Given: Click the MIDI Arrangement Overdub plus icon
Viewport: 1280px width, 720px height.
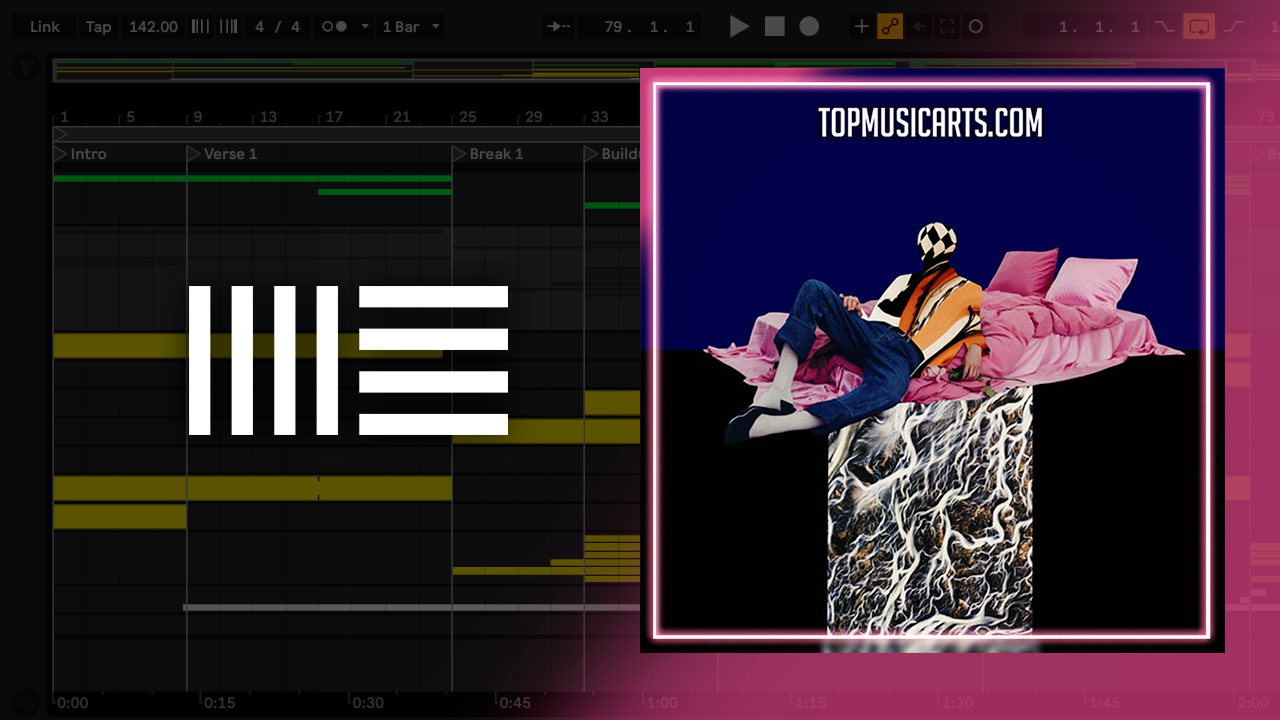Looking at the screenshot, I should tap(860, 27).
